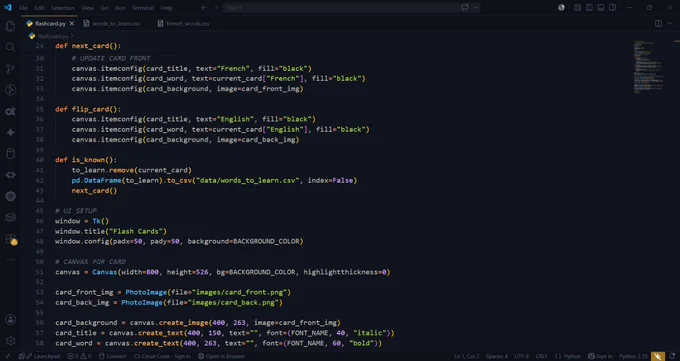Viewport: 680px width, 361px height.
Task: Click the command center search box
Action: [x=351, y=7]
